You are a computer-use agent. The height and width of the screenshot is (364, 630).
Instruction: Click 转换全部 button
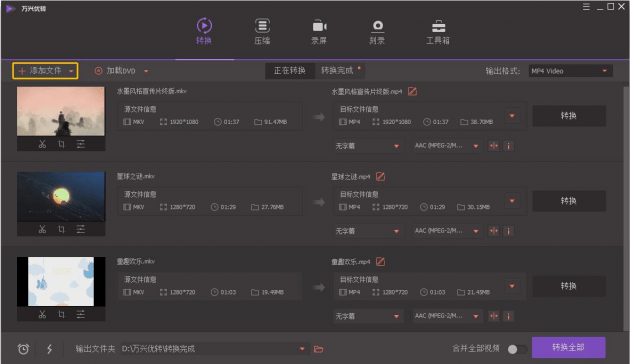[x=569, y=347]
